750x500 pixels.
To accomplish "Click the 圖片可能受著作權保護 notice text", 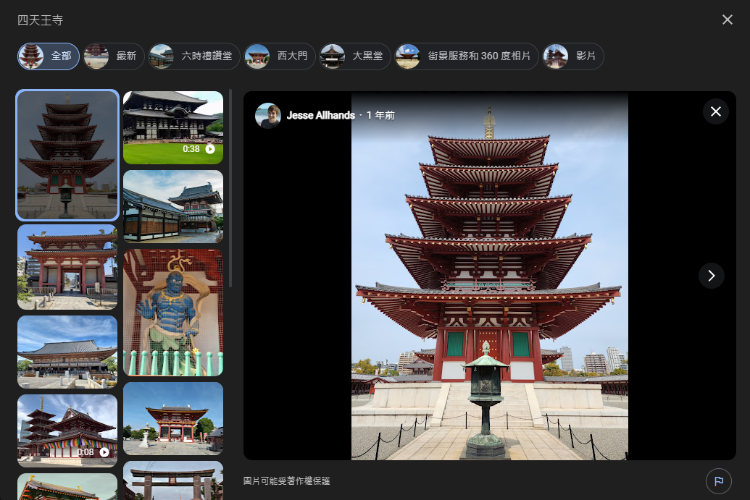I will click(287, 481).
